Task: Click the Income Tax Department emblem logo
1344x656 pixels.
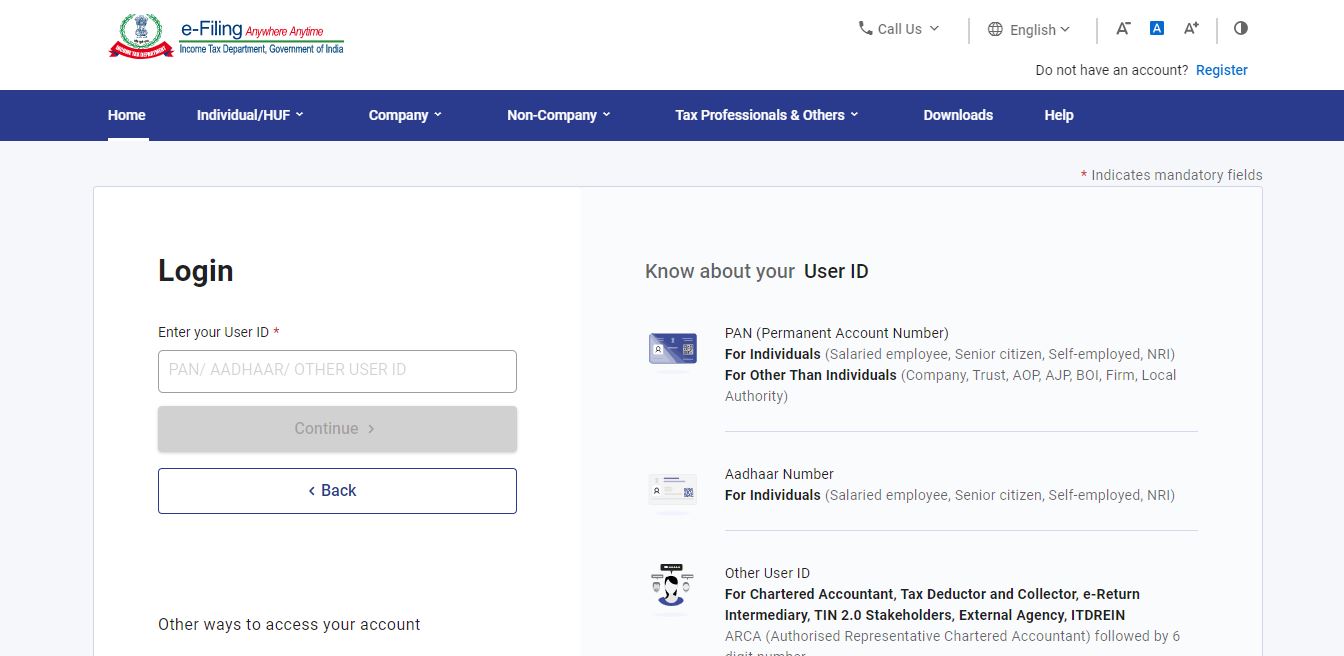Action: tap(142, 35)
